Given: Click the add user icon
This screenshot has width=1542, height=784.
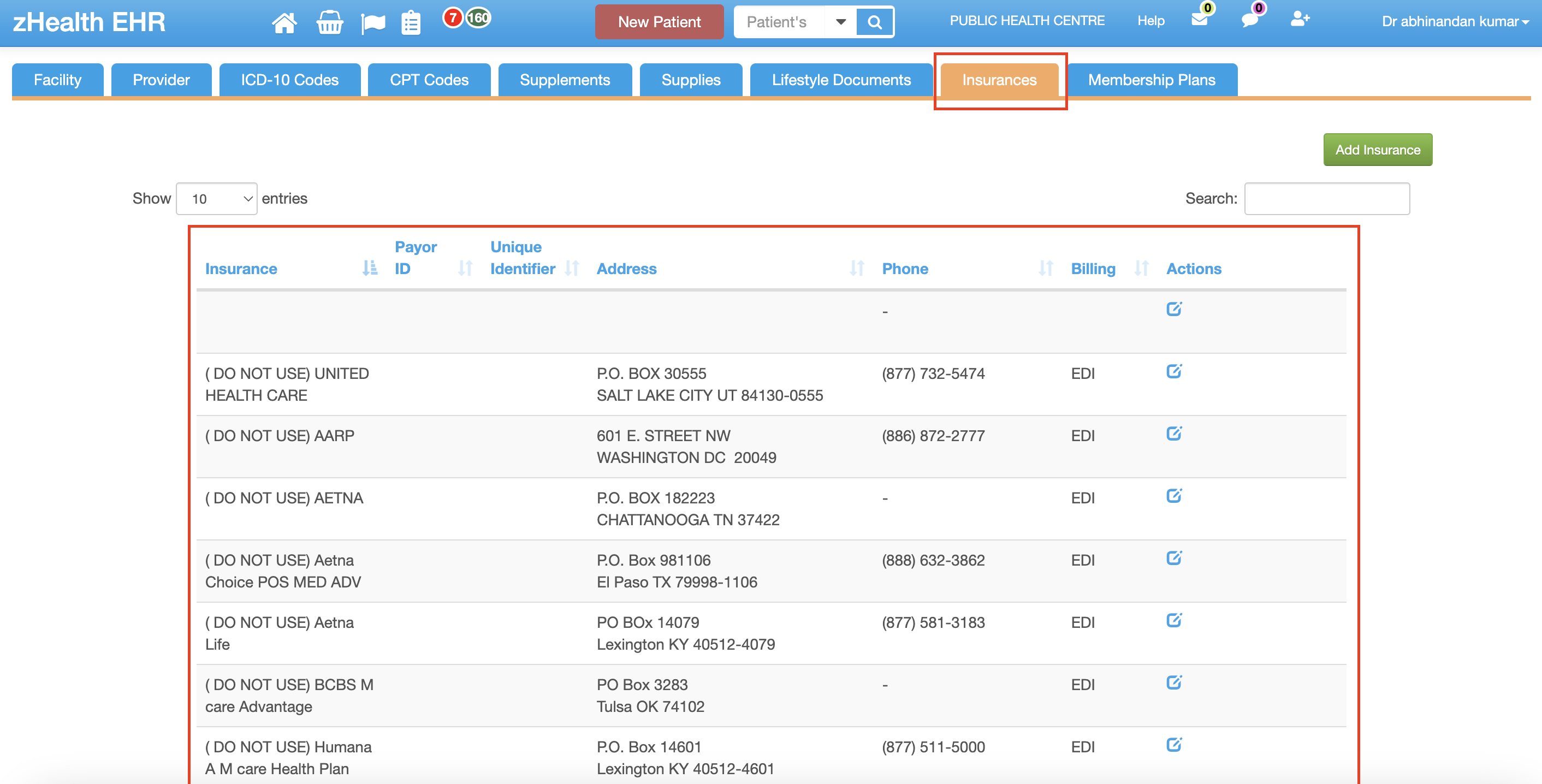Looking at the screenshot, I should click(x=1300, y=19).
